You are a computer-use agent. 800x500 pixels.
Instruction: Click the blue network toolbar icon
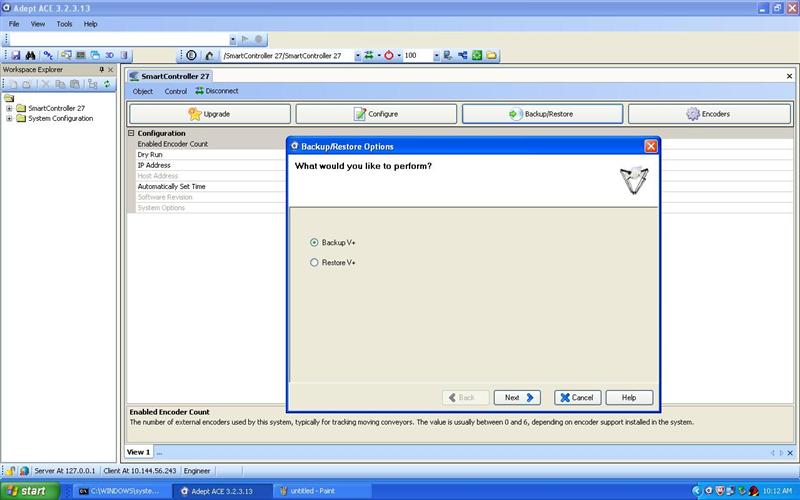click(x=463, y=55)
